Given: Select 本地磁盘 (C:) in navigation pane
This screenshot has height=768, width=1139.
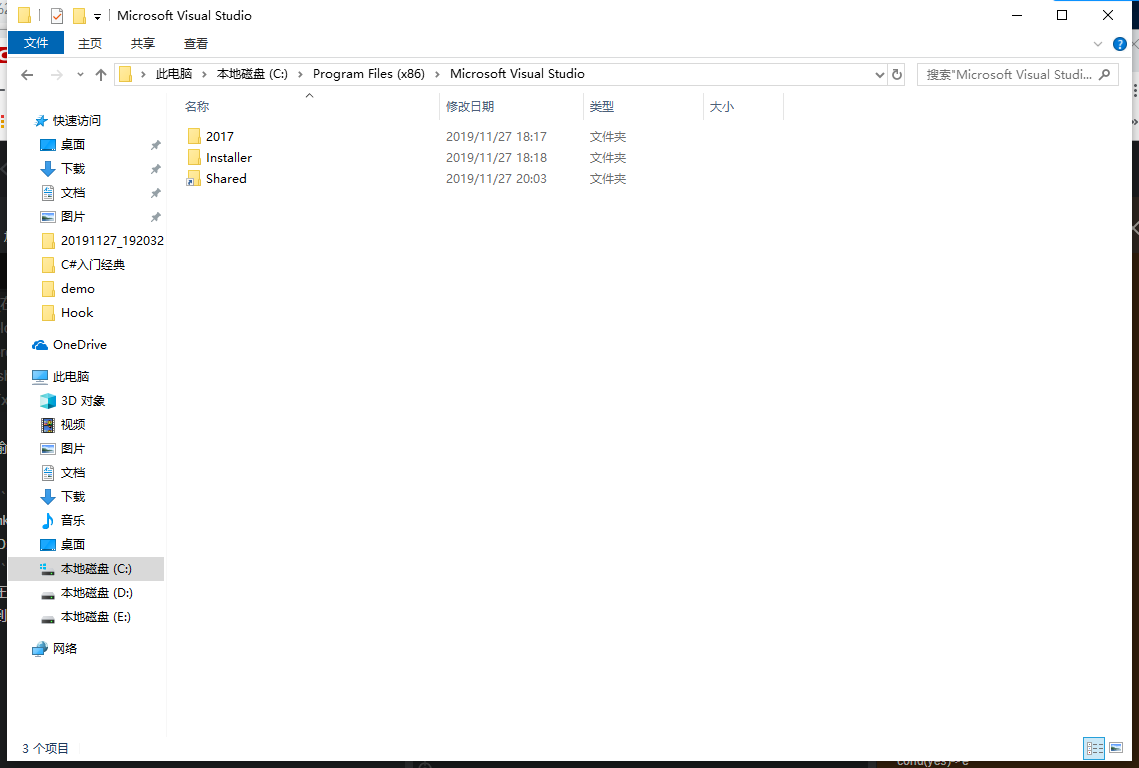Looking at the screenshot, I should click(x=96, y=569).
